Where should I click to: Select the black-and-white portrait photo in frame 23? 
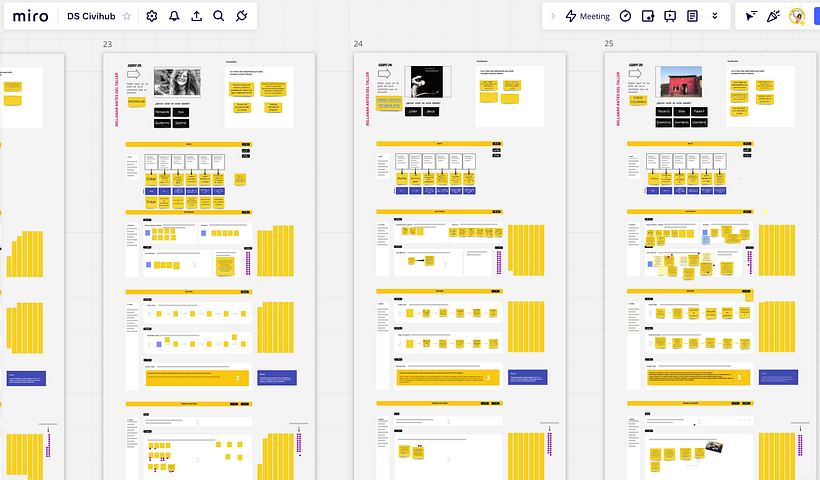pyautogui.click(x=177, y=83)
